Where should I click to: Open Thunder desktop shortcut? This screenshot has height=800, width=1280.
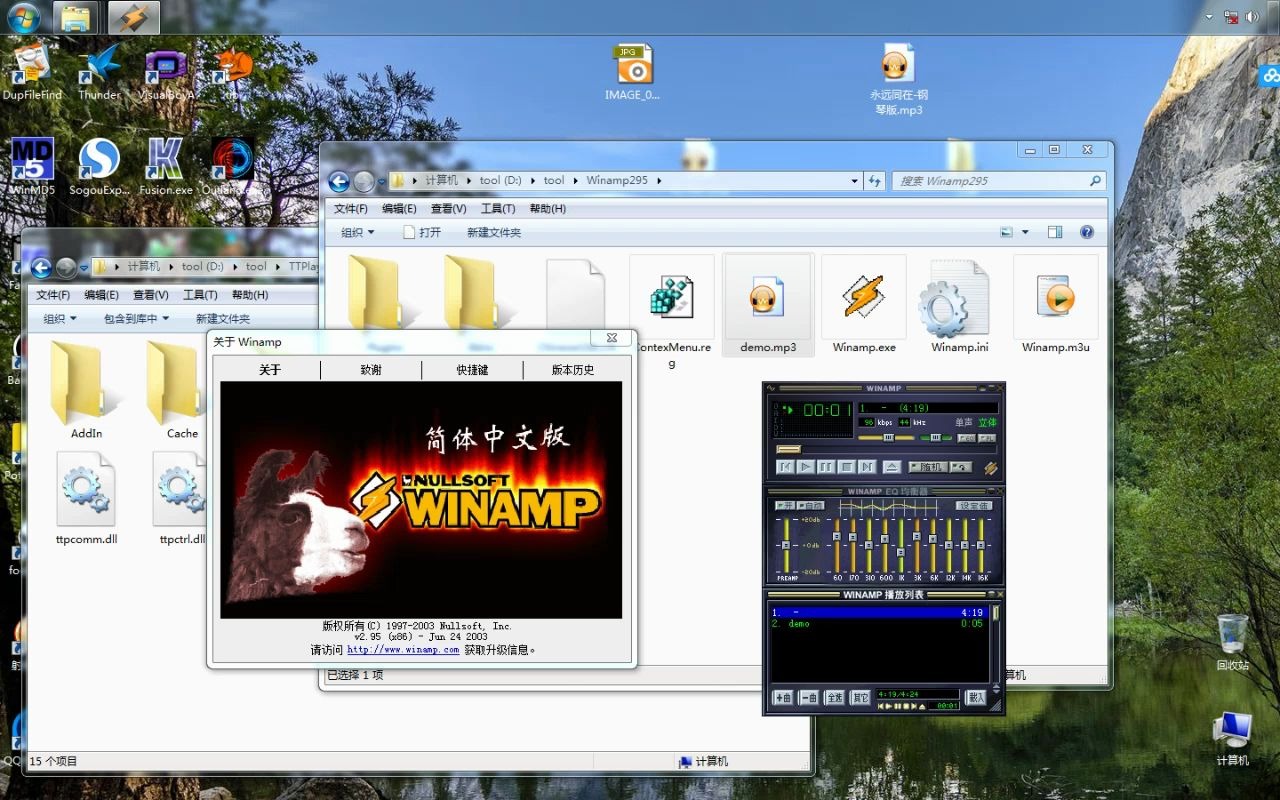[x=100, y=72]
